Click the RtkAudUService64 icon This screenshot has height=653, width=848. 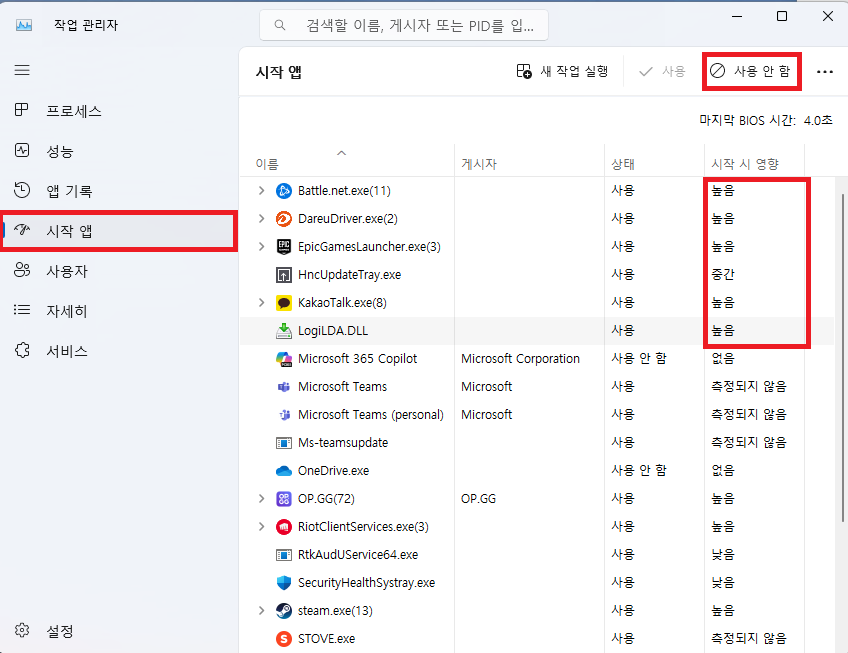pyautogui.click(x=284, y=555)
